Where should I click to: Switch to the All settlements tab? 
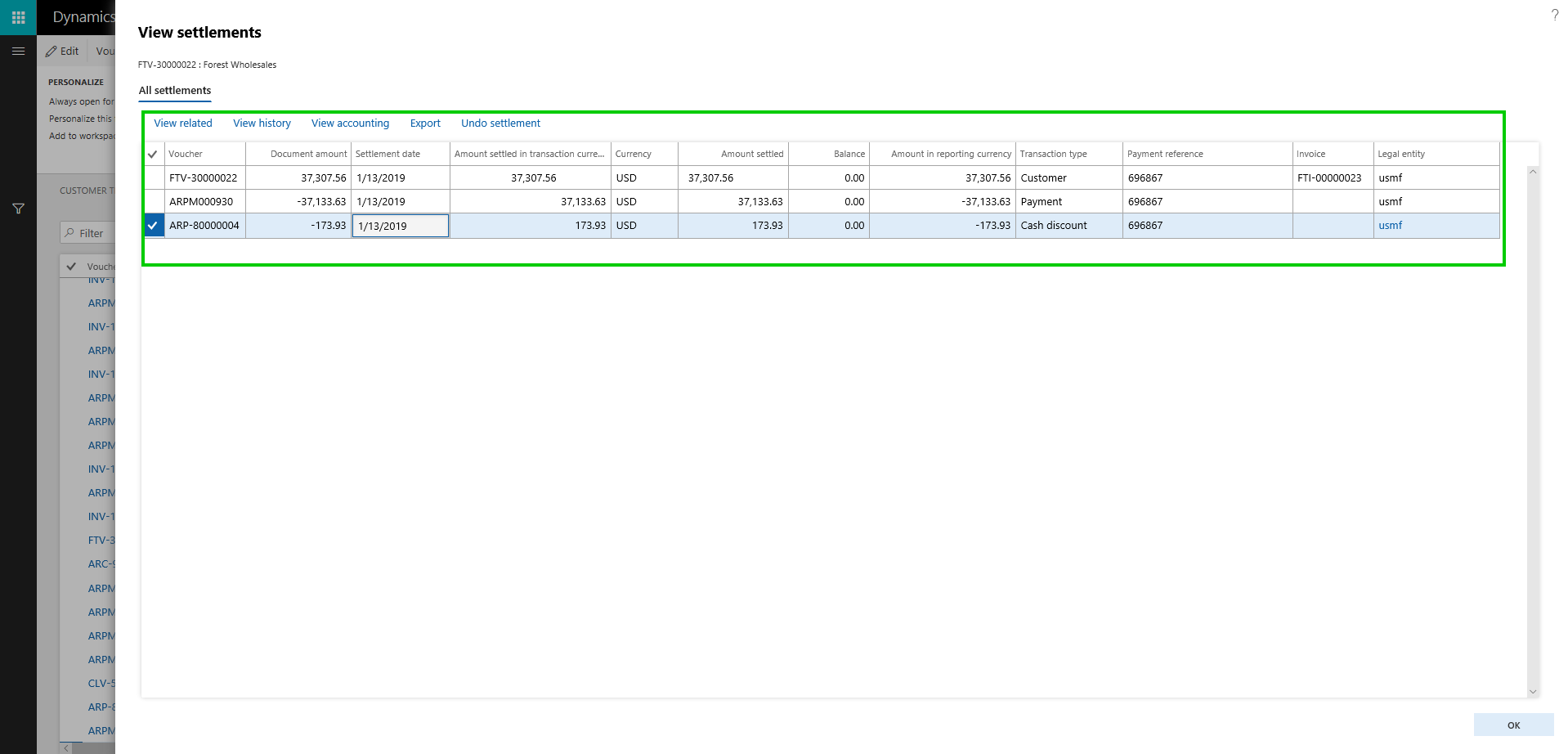coord(175,91)
